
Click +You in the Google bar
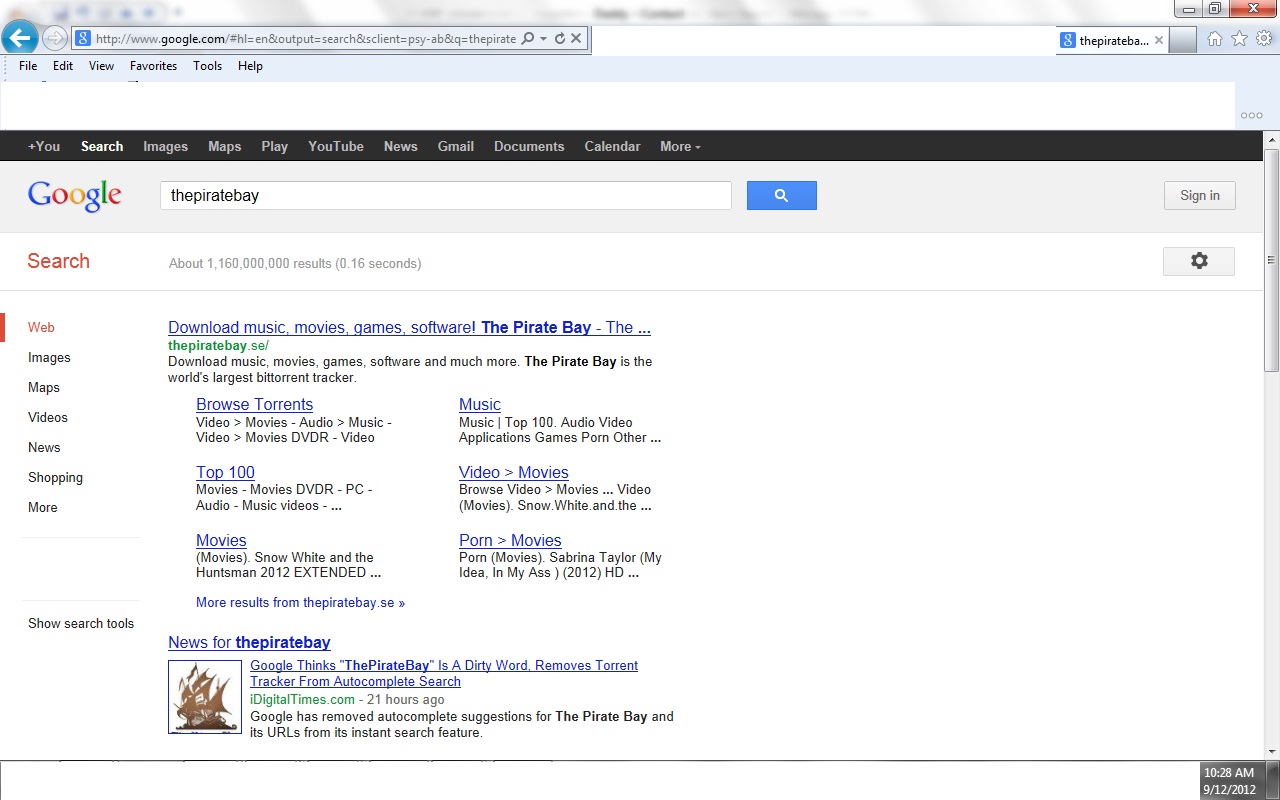pyautogui.click(x=44, y=146)
